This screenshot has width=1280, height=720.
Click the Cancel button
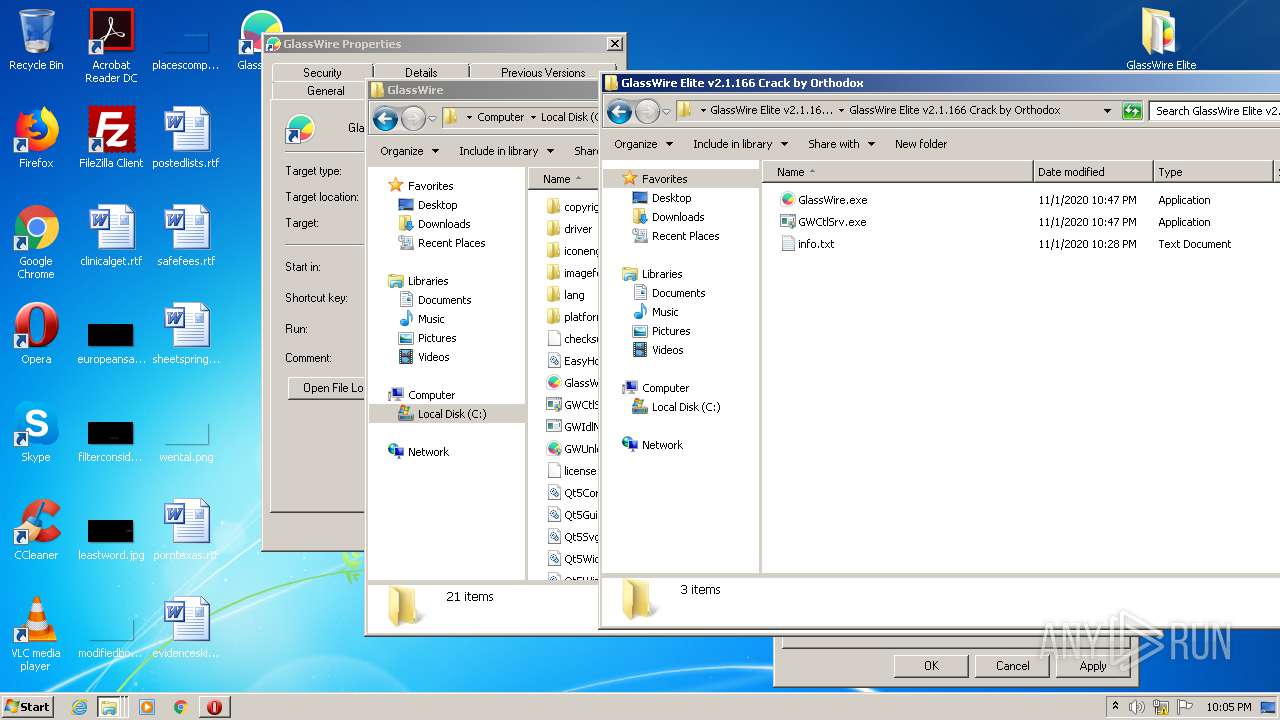(1012, 666)
